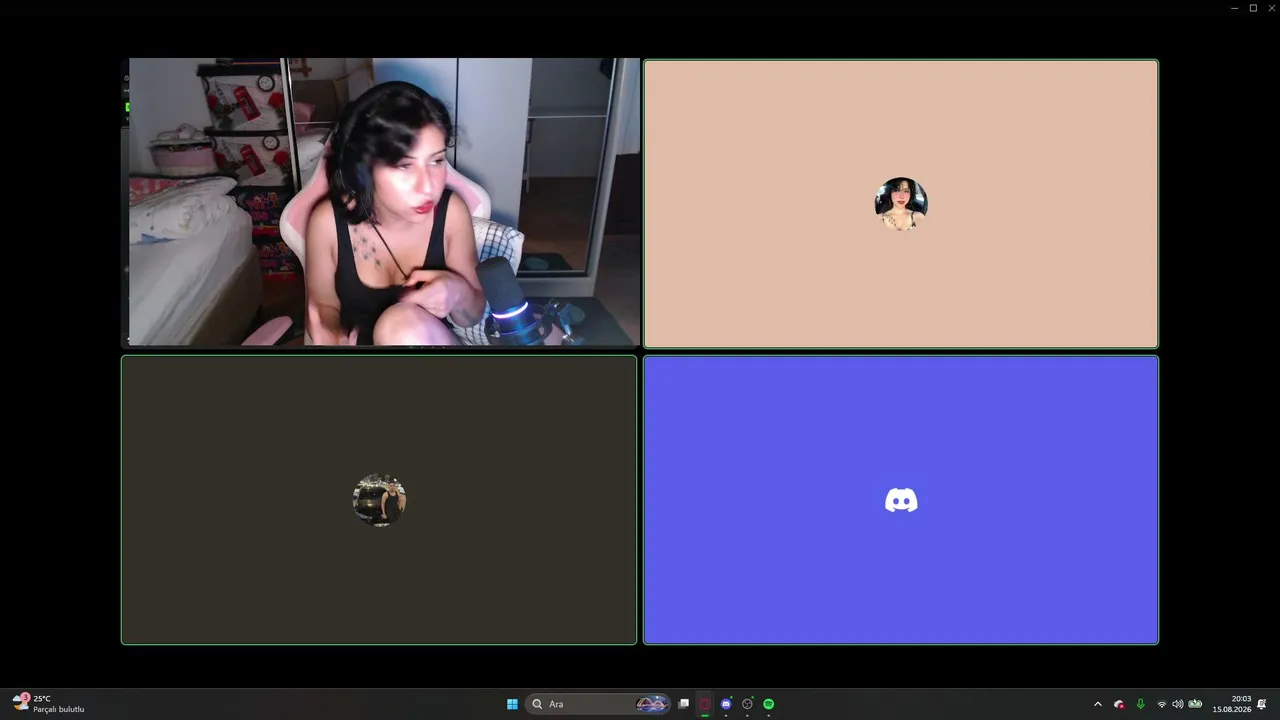Image resolution: width=1280 pixels, height=720 pixels.
Task: Select the live webcam video tile
Action: click(380, 203)
